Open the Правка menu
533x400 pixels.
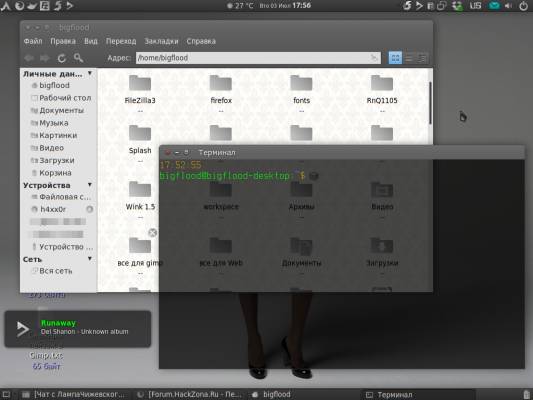tap(63, 41)
